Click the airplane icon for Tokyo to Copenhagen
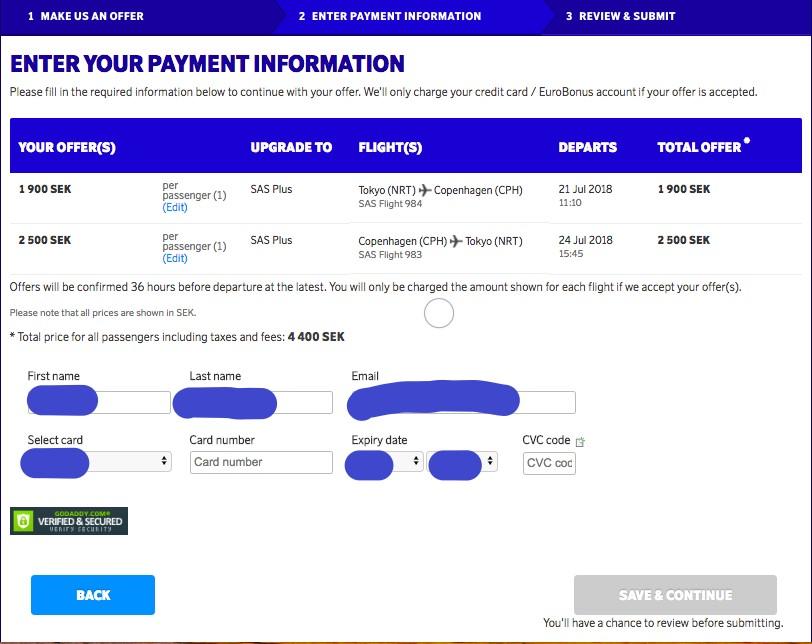The image size is (812, 644). 425,190
